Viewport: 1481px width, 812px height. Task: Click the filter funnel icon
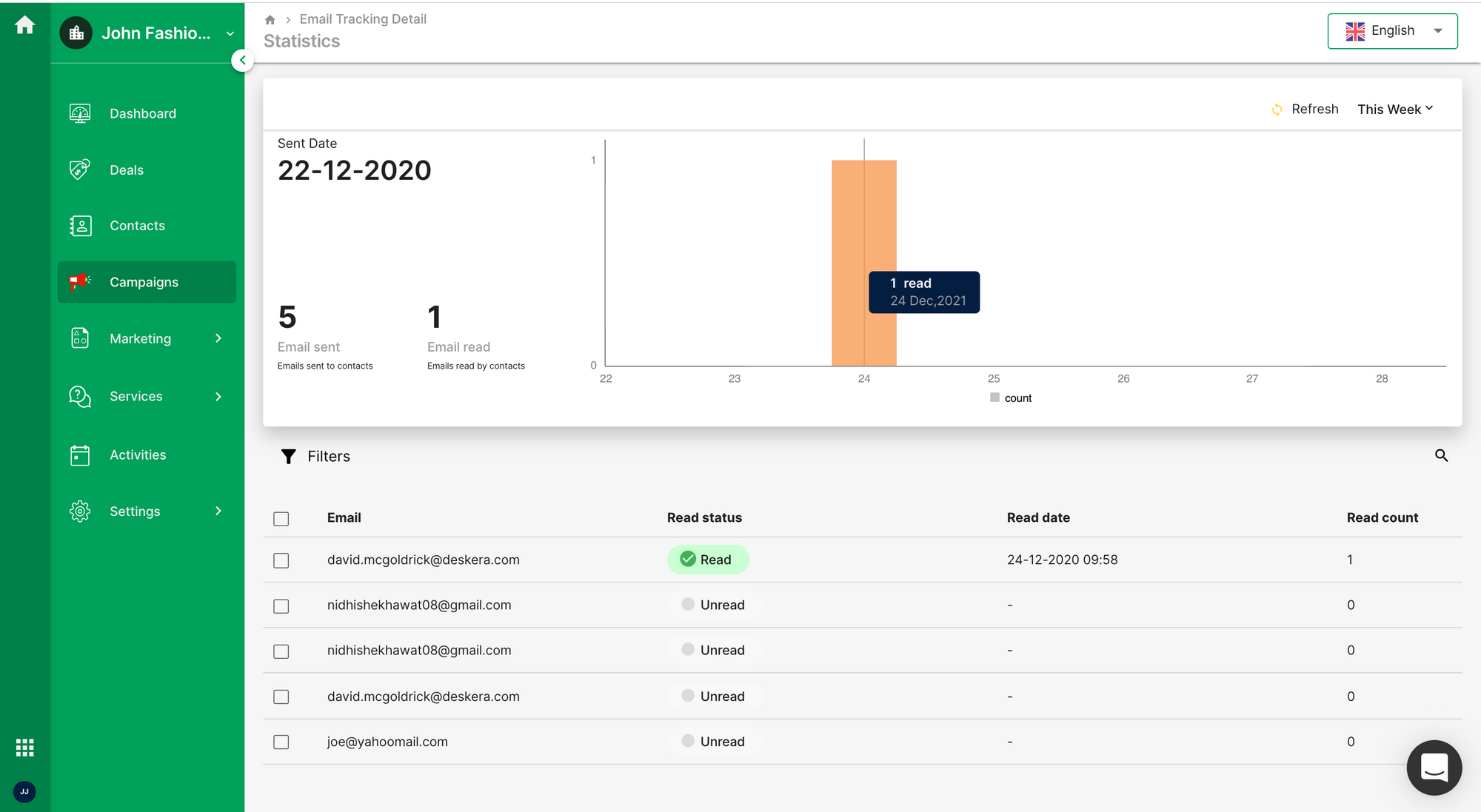coord(287,455)
